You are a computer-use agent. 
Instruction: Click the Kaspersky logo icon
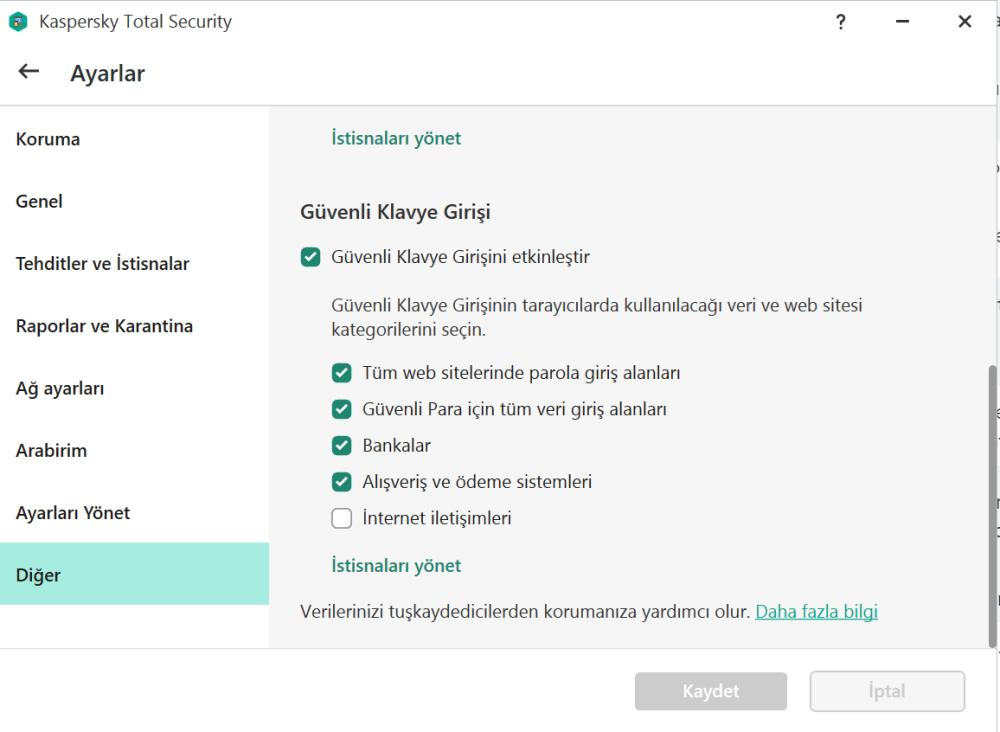tap(17, 21)
